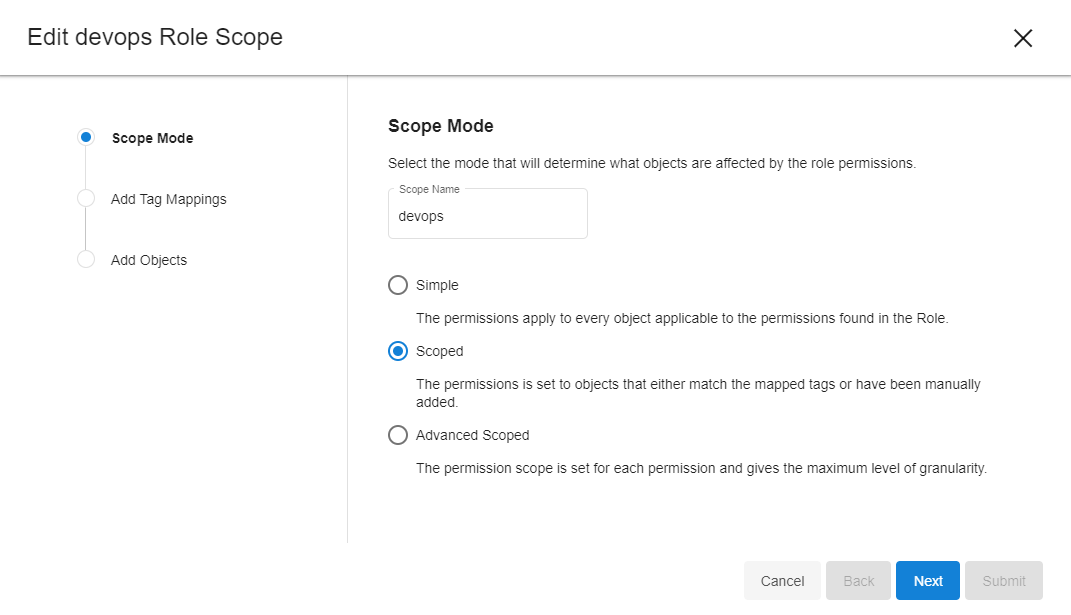Focus the Scope Name input field
The height and width of the screenshot is (615, 1071).
coord(487,216)
